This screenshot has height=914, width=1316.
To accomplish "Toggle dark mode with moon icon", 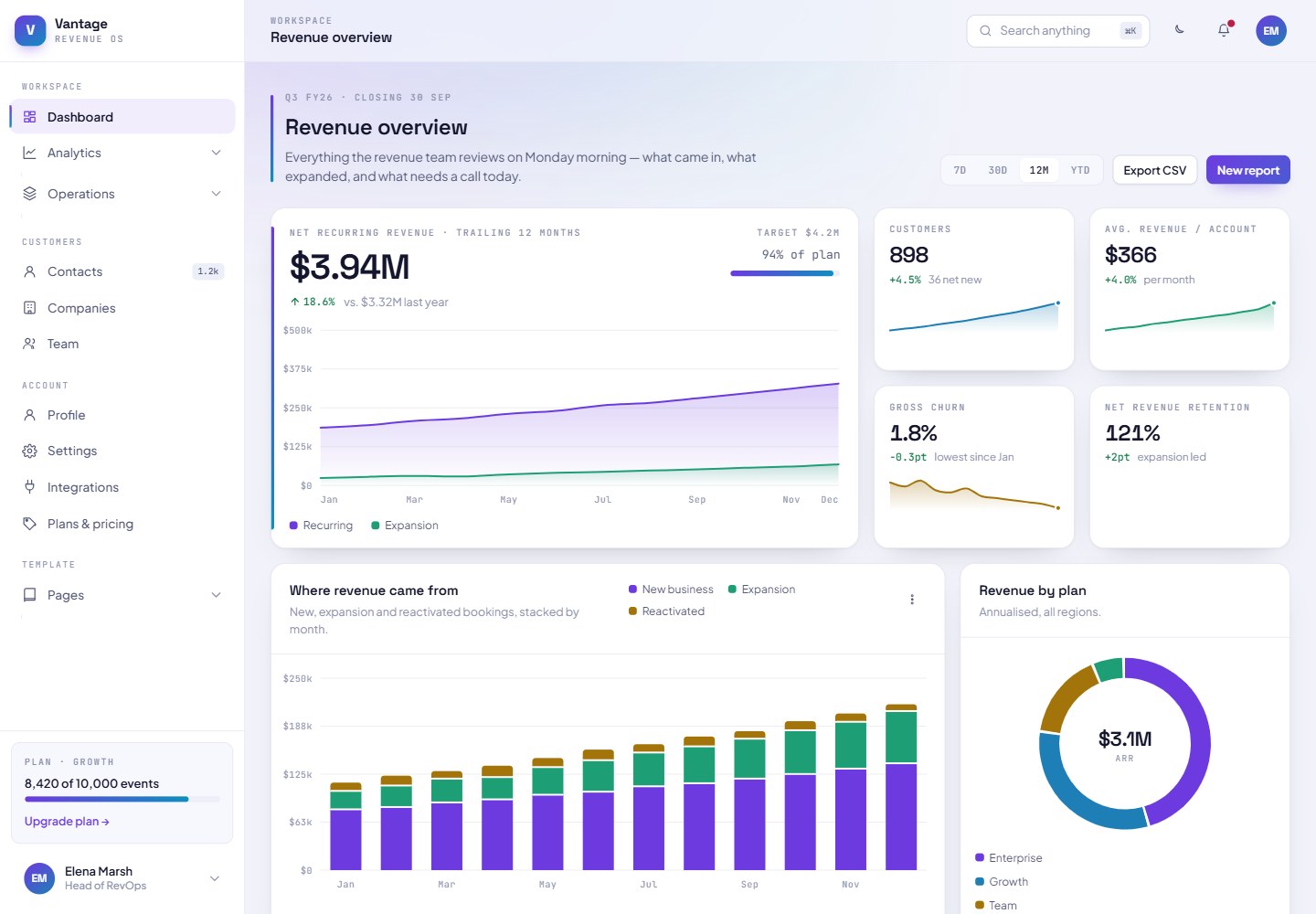I will (1180, 30).
